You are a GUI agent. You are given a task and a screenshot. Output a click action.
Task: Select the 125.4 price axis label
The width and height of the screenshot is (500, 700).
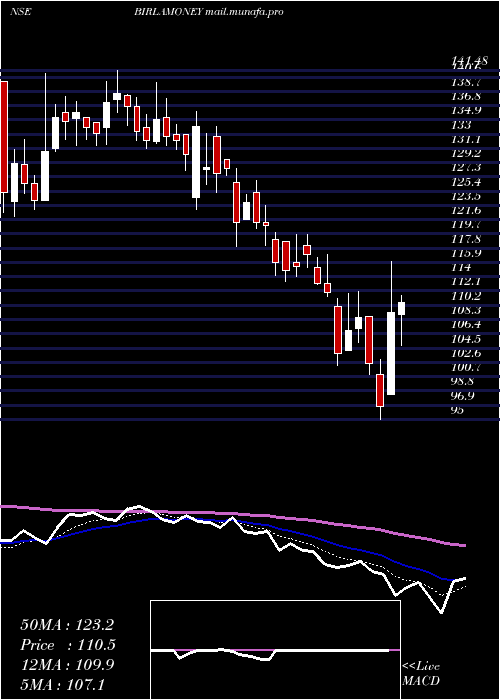(x=466, y=182)
